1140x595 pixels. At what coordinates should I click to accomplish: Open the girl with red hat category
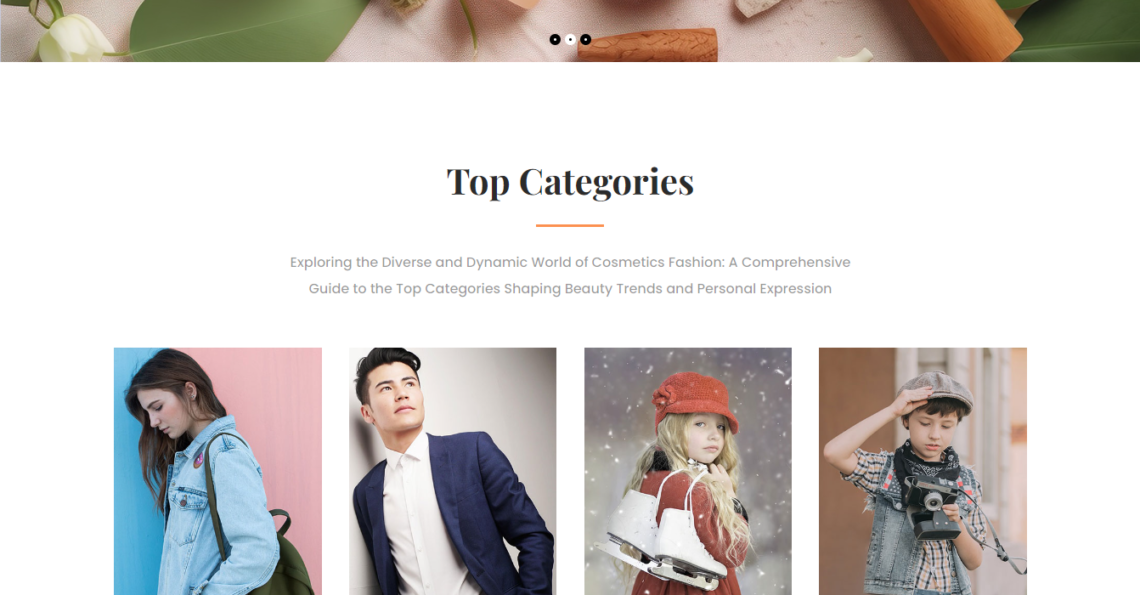[688, 471]
